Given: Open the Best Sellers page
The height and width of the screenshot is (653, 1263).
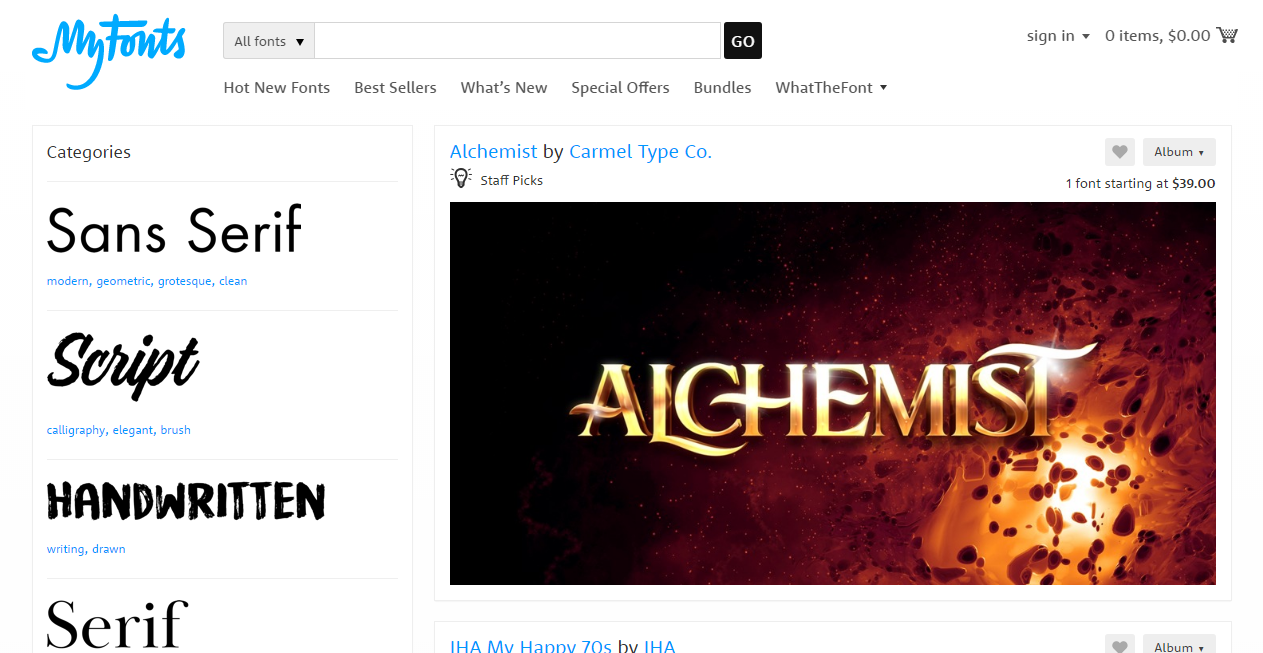Looking at the screenshot, I should [395, 88].
